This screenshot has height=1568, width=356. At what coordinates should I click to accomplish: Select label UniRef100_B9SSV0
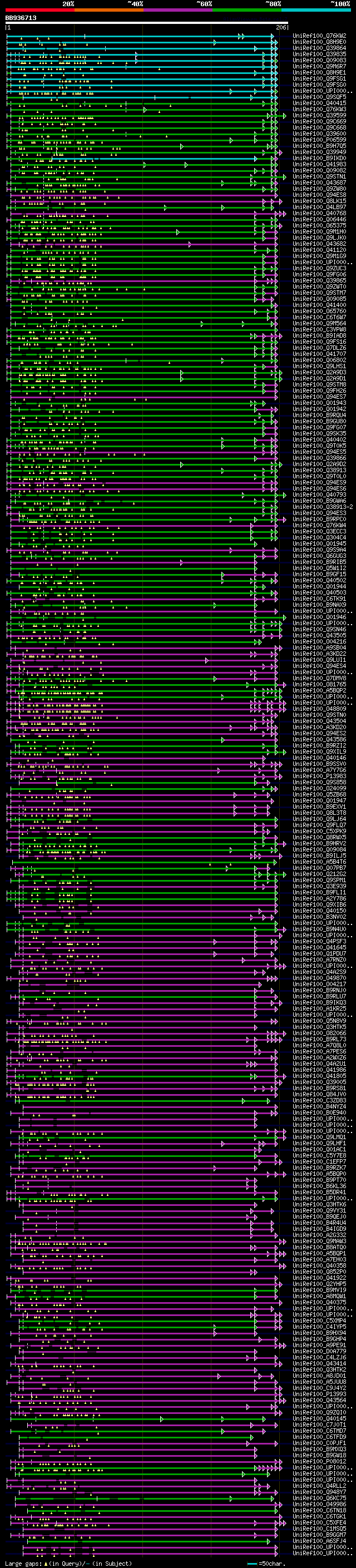coord(319,764)
